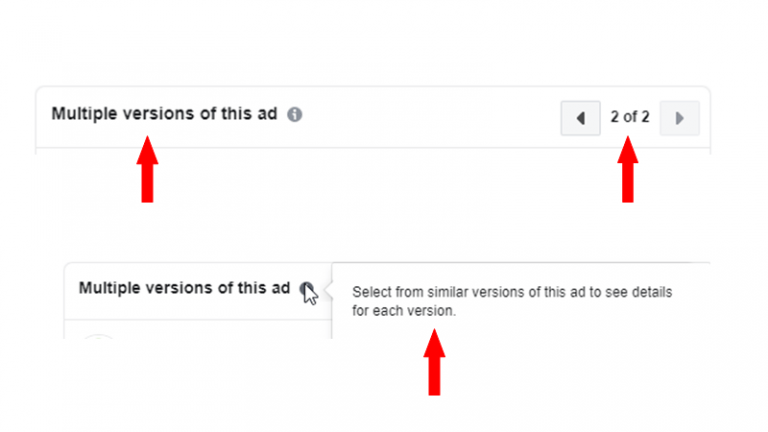Click upper "Multiple versions of this ad" heading
The height and width of the screenshot is (432, 768).
coord(164,114)
